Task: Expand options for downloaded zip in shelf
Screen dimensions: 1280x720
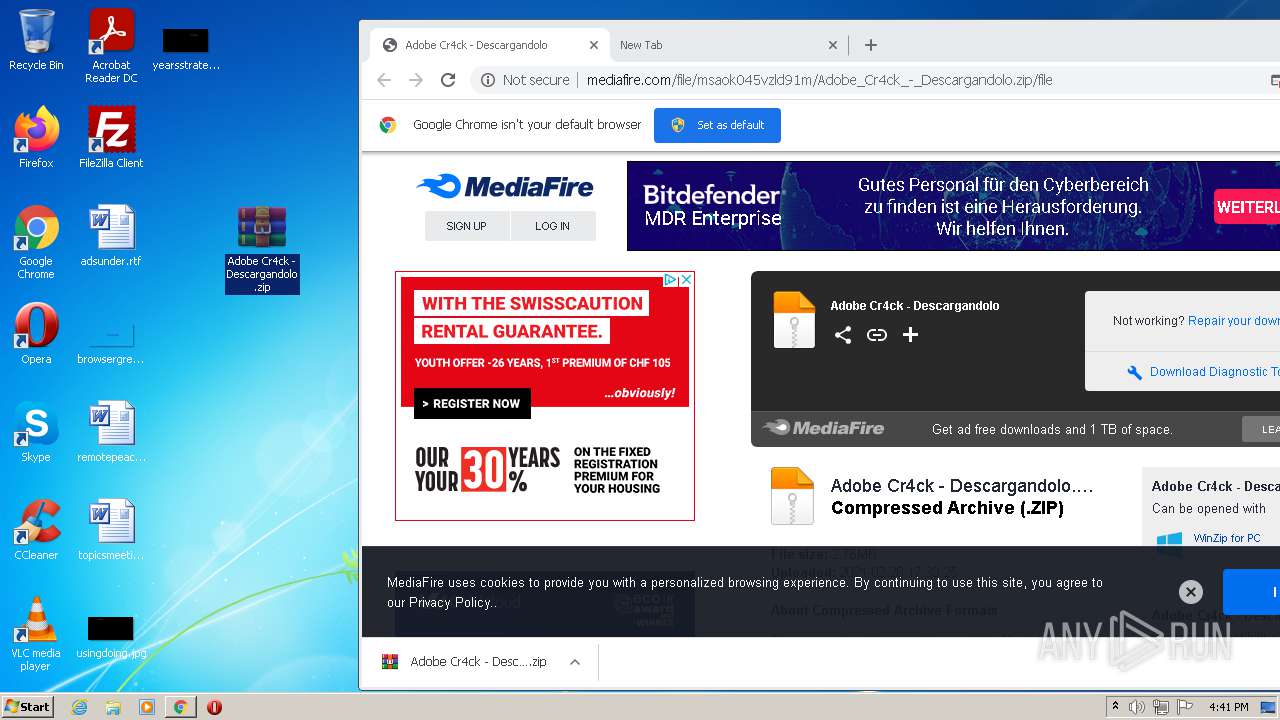Action: pyautogui.click(x=575, y=662)
